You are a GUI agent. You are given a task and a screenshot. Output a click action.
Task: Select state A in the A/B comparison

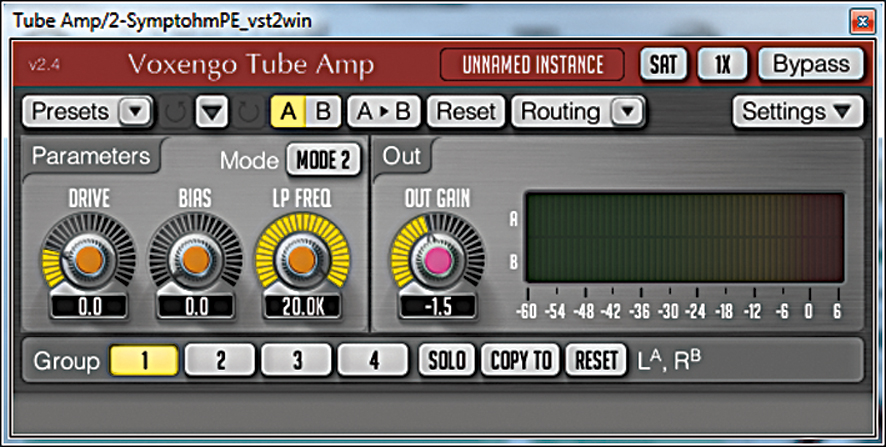(288, 111)
